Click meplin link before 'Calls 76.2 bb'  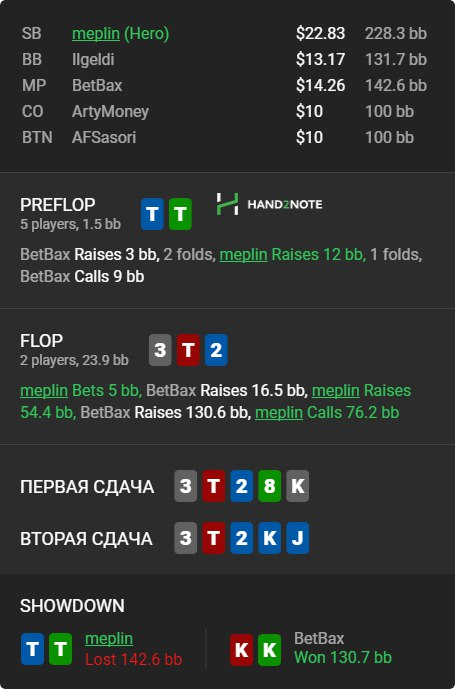(279, 413)
